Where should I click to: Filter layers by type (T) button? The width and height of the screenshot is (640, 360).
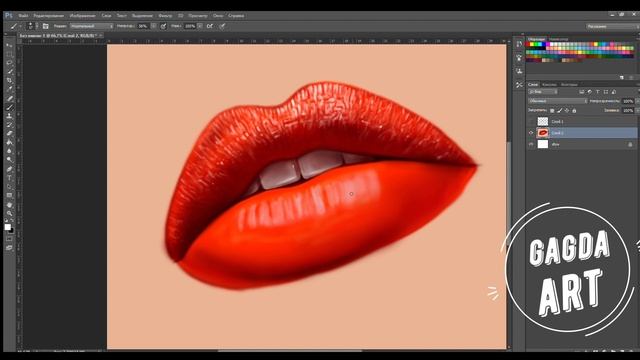(598, 92)
